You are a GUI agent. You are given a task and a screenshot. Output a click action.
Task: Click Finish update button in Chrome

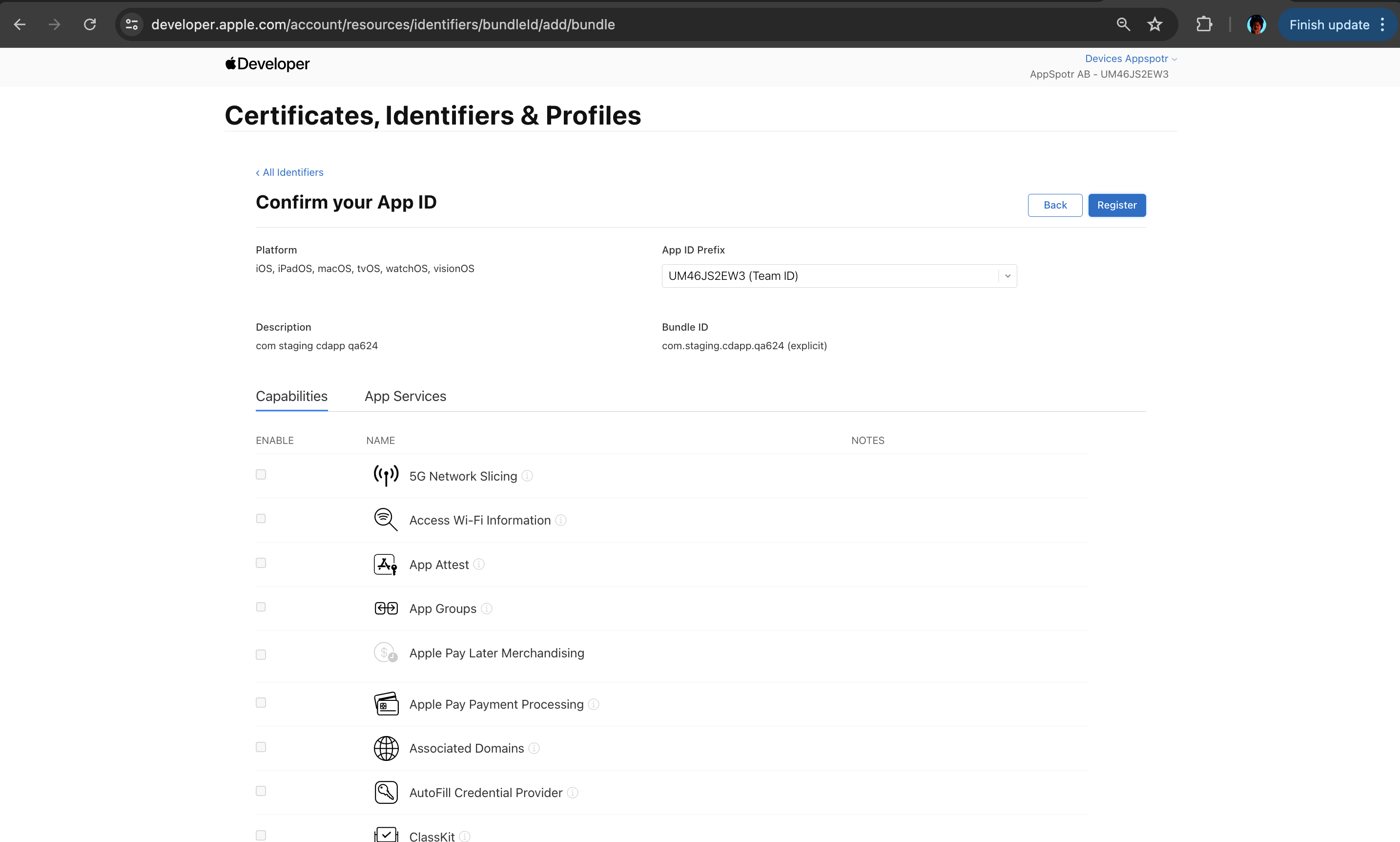coord(1329,24)
